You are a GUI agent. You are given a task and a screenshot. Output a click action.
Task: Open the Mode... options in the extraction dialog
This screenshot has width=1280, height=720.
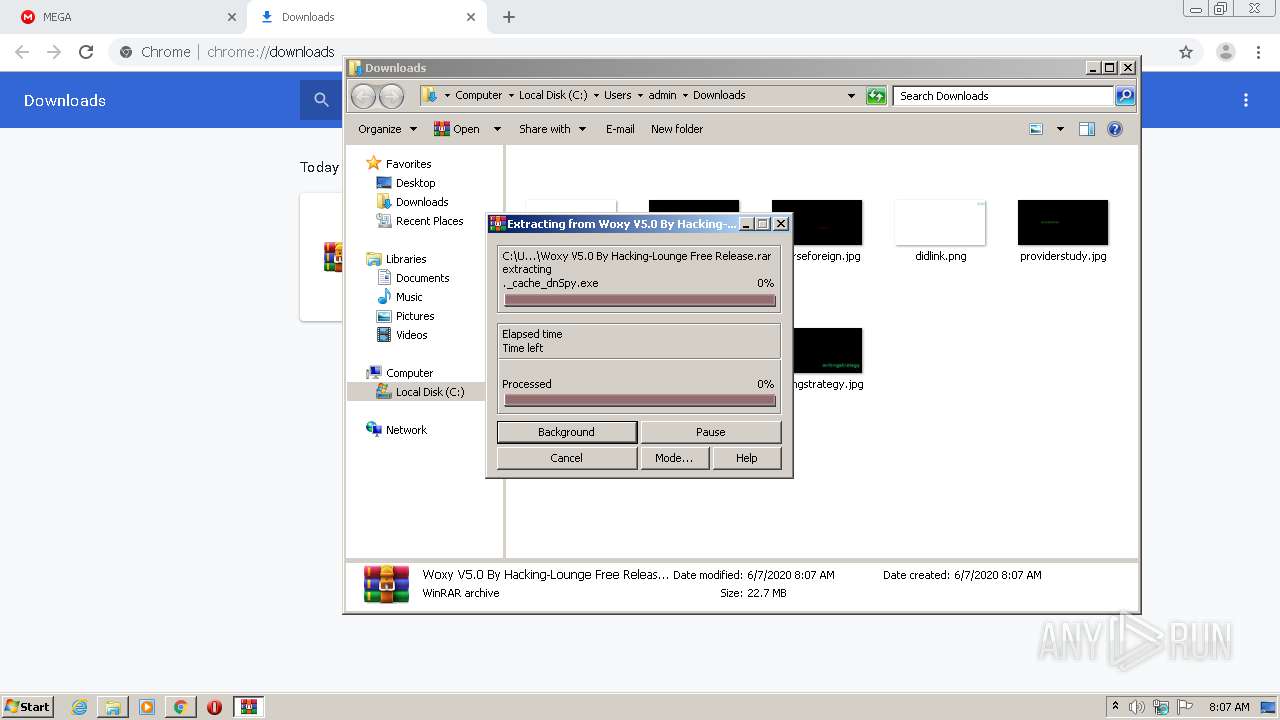coord(674,458)
